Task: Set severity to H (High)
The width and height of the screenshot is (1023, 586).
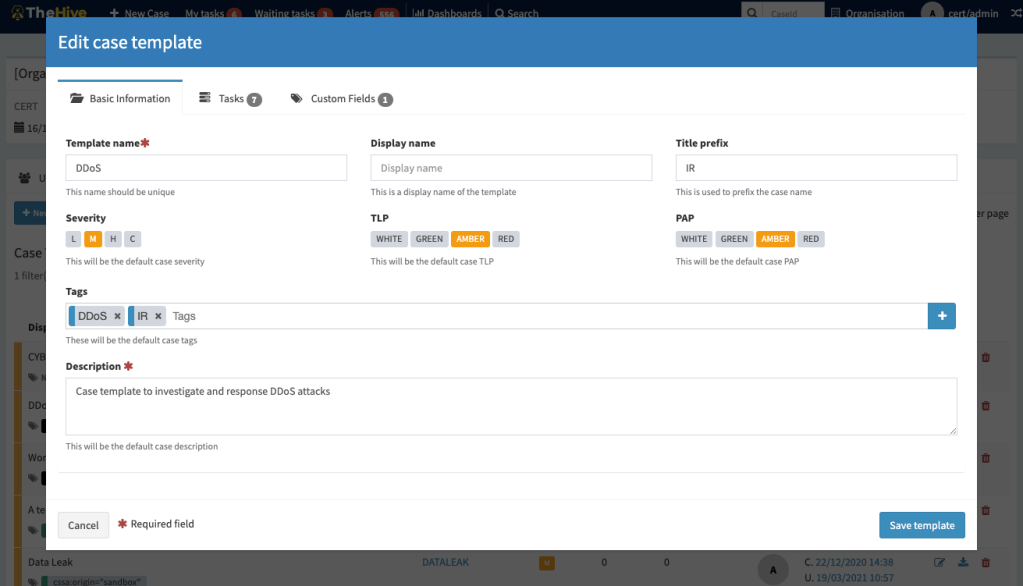Action: [x=112, y=239]
